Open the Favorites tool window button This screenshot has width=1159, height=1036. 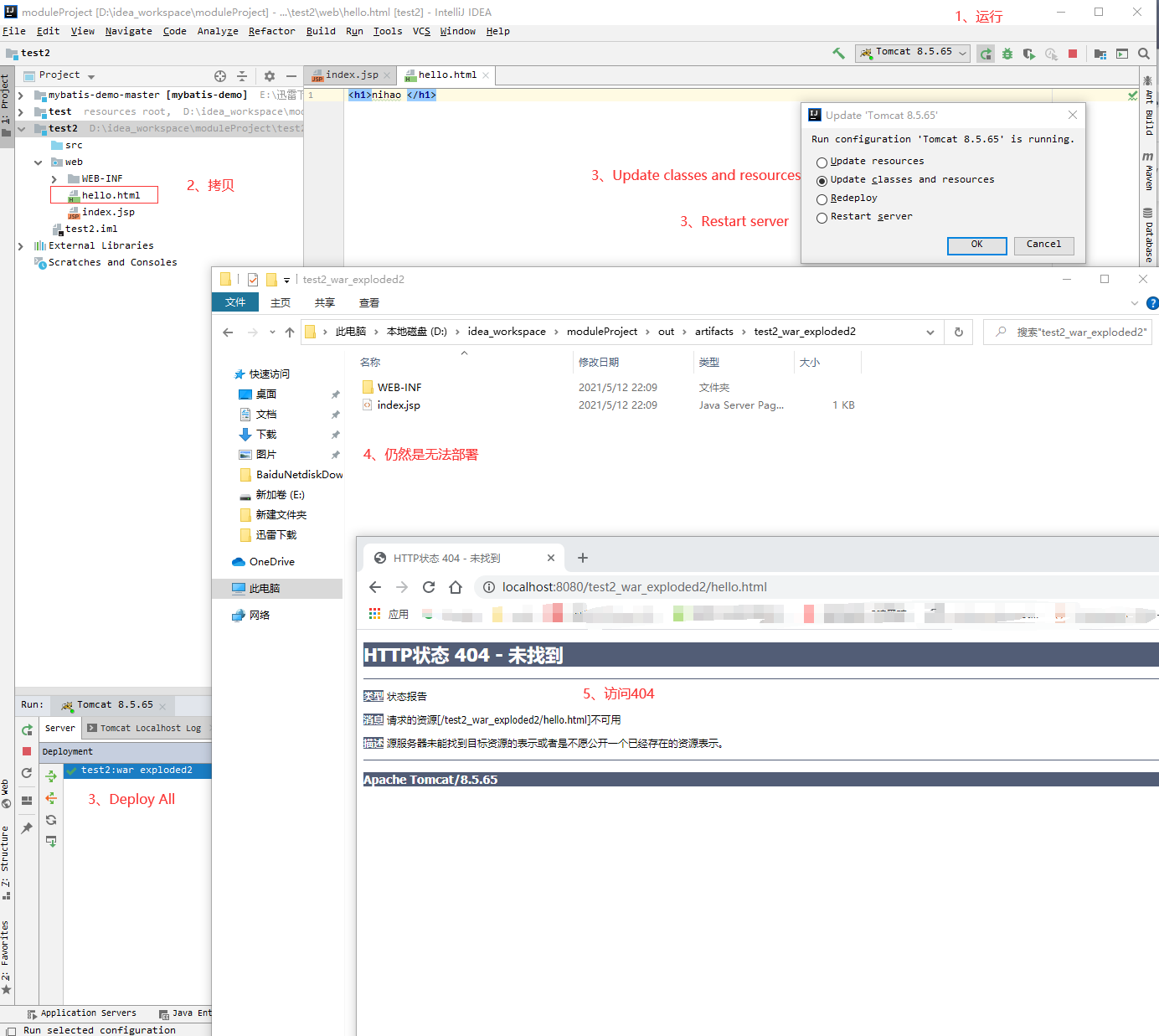click(5, 957)
